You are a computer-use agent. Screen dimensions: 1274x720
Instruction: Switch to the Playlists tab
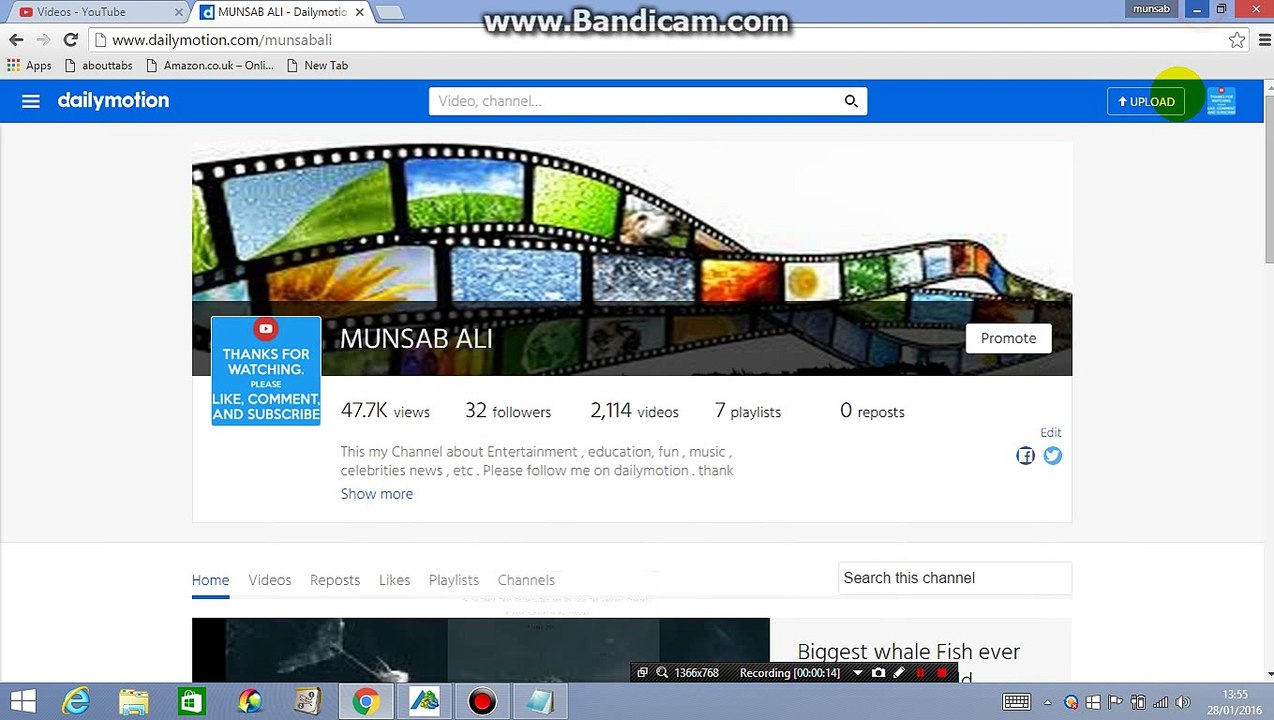pos(454,580)
